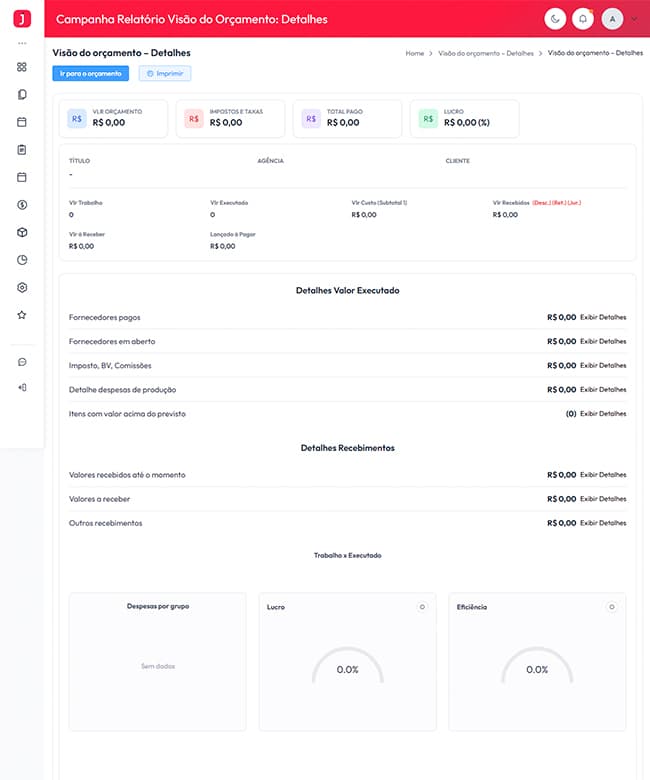Open the cube icon in sidebar
The width and height of the screenshot is (650, 780).
tap(22, 232)
